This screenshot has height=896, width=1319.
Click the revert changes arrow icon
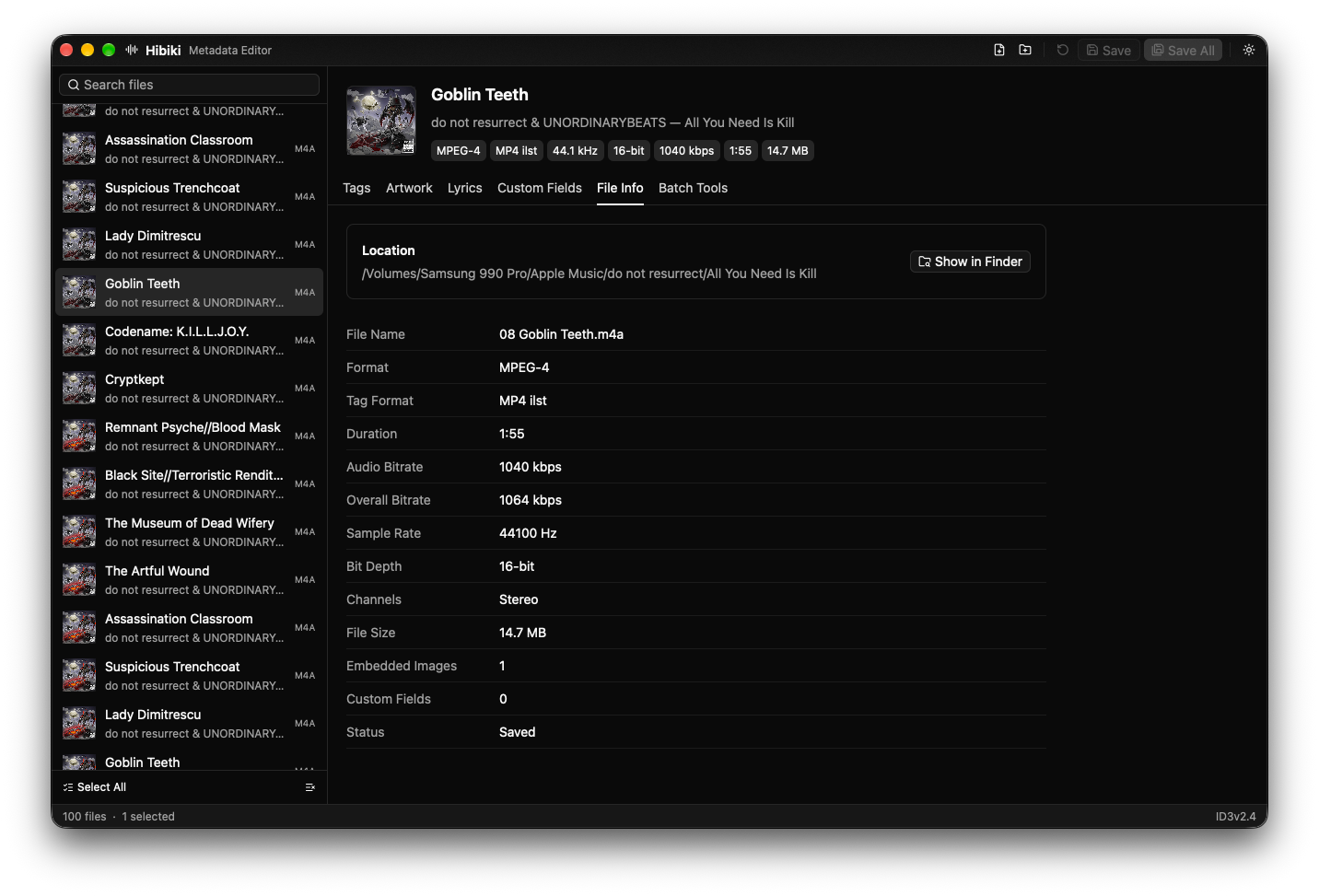(1062, 50)
